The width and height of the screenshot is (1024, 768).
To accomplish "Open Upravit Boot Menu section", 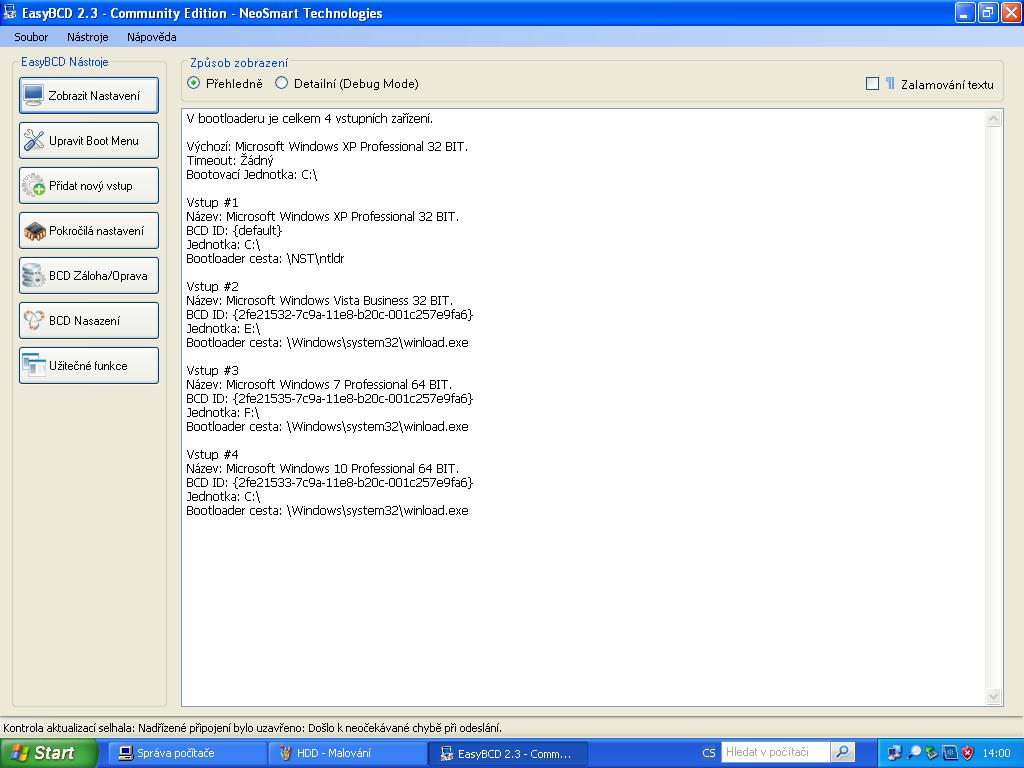I will point(89,140).
